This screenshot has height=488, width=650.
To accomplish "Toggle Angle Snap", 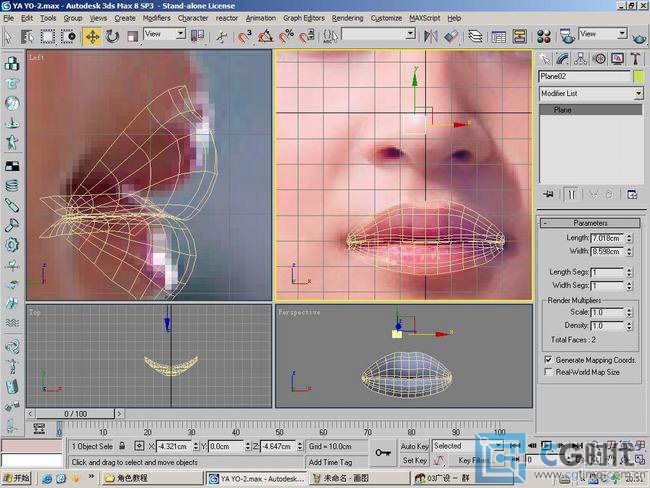I will pyautogui.click(x=265, y=36).
